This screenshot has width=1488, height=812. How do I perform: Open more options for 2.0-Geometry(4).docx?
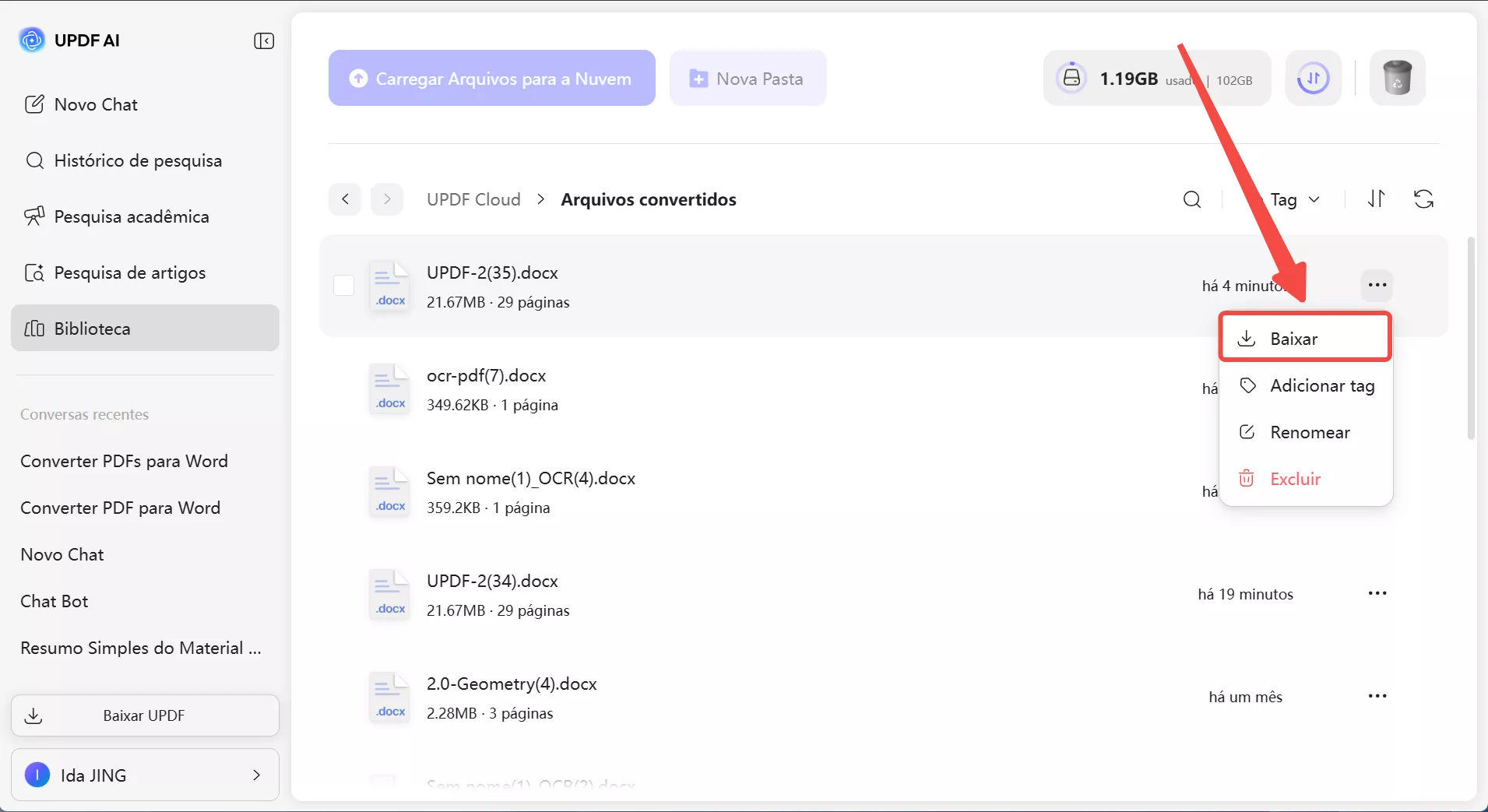tap(1377, 696)
